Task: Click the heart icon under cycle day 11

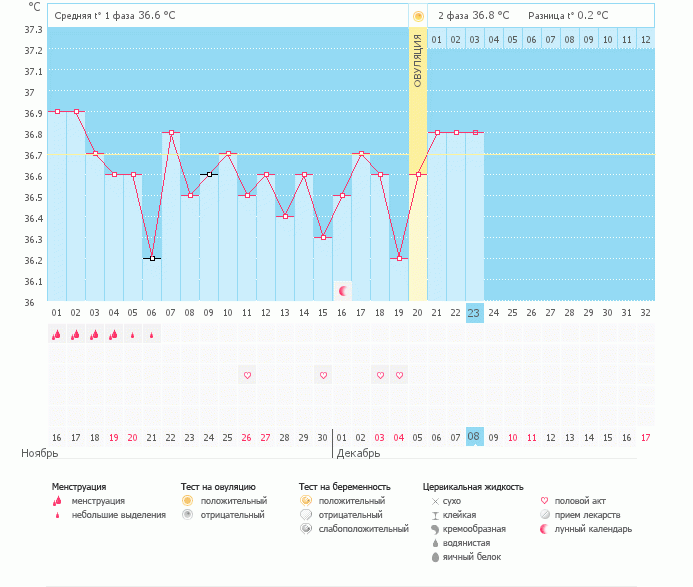Action: click(247, 375)
